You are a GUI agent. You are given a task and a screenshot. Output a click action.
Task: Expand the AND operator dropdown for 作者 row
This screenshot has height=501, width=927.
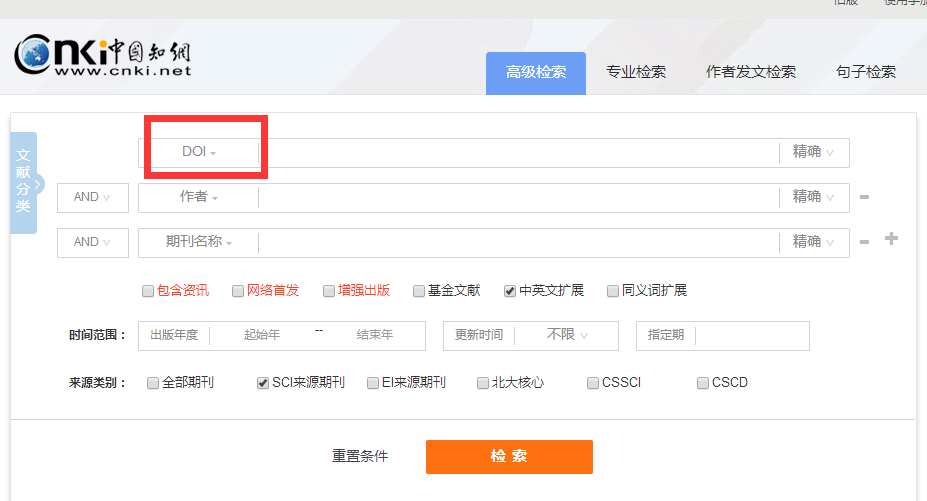click(x=92, y=197)
